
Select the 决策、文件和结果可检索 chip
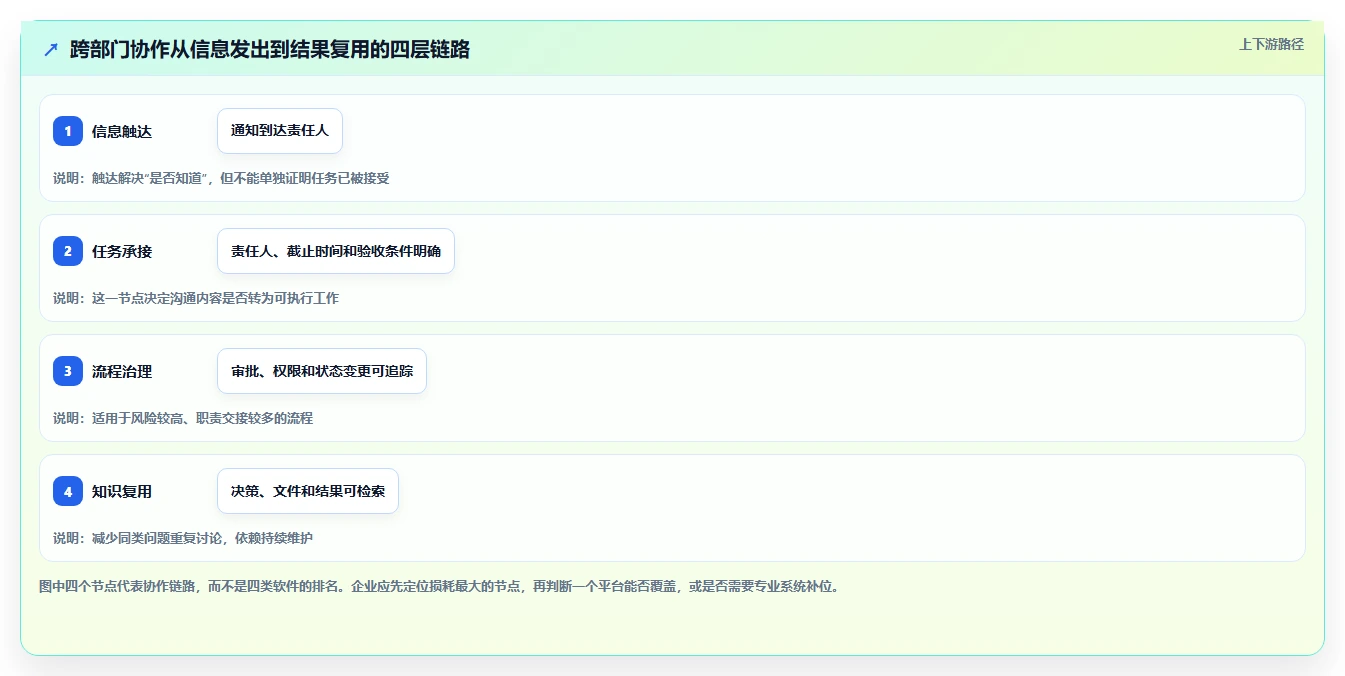tap(308, 491)
